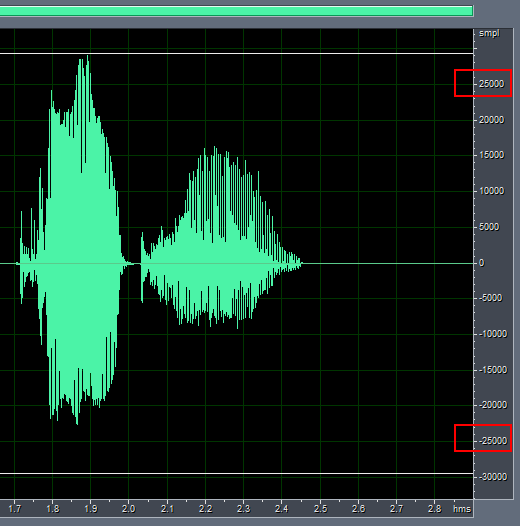Image resolution: width=520 pixels, height=526 pixels.
Task: Click the -30000 amplitude ruler value
Action: coord(492,477)
